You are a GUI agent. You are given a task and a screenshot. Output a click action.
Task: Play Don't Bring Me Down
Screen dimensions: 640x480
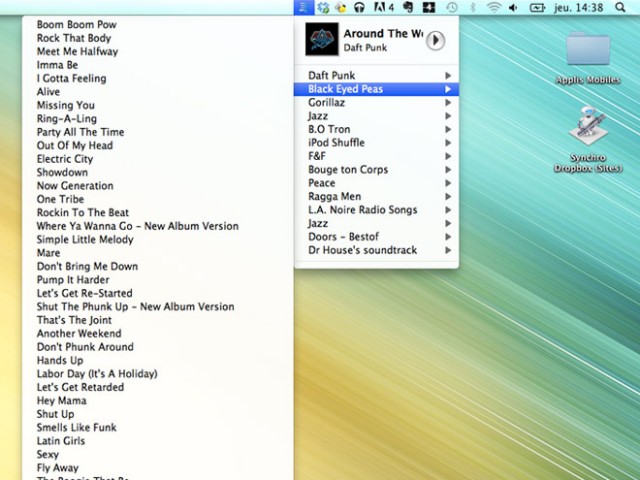[x=158, y=267]
